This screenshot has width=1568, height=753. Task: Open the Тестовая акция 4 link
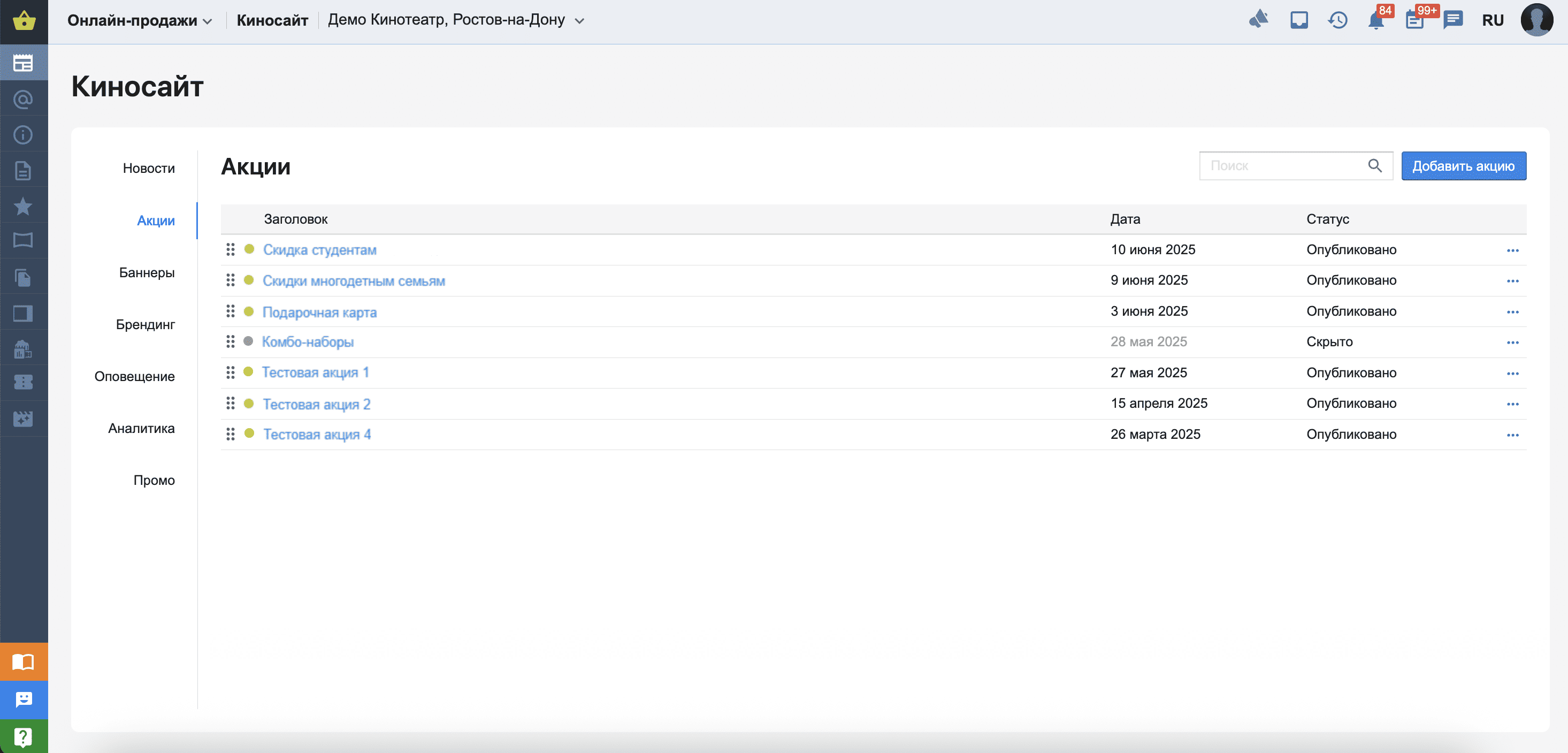(x=317, y=434)
